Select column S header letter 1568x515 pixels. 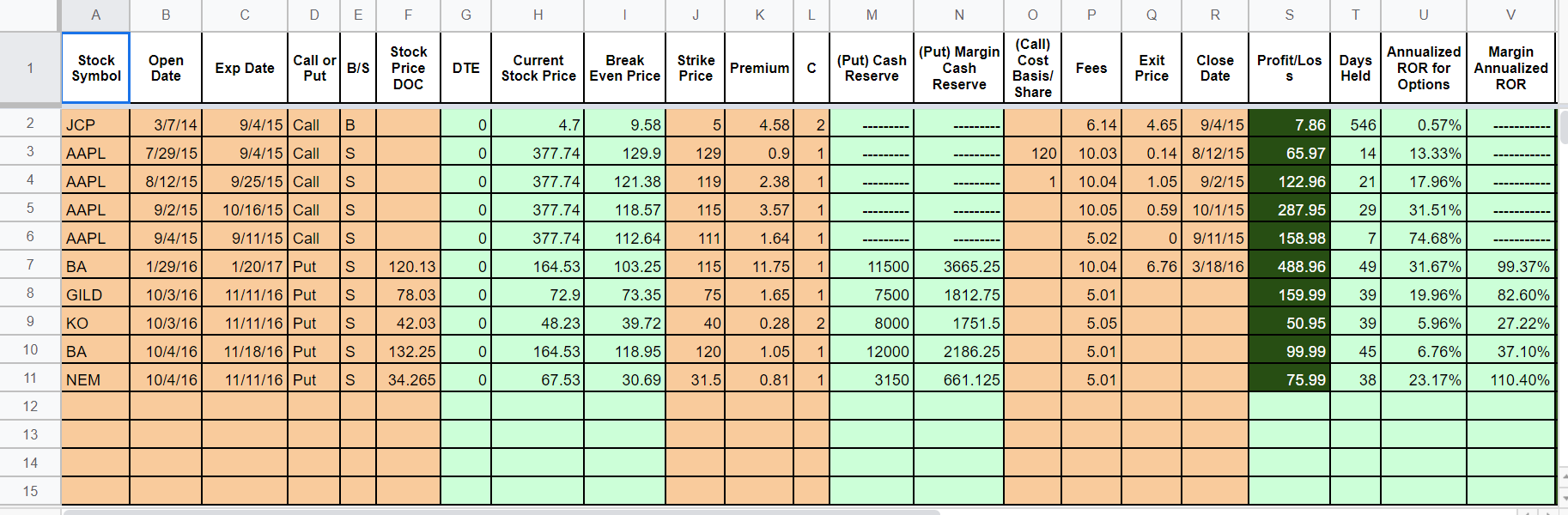(1289, 15)
